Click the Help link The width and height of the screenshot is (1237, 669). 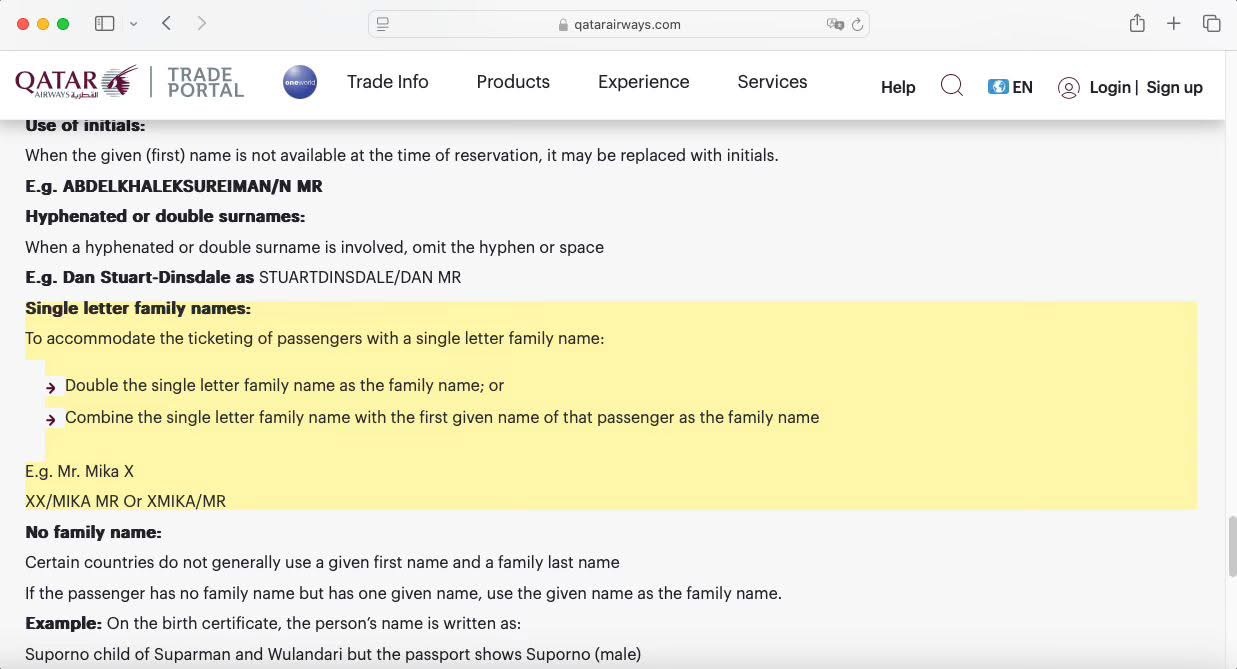tap(897, 87)
